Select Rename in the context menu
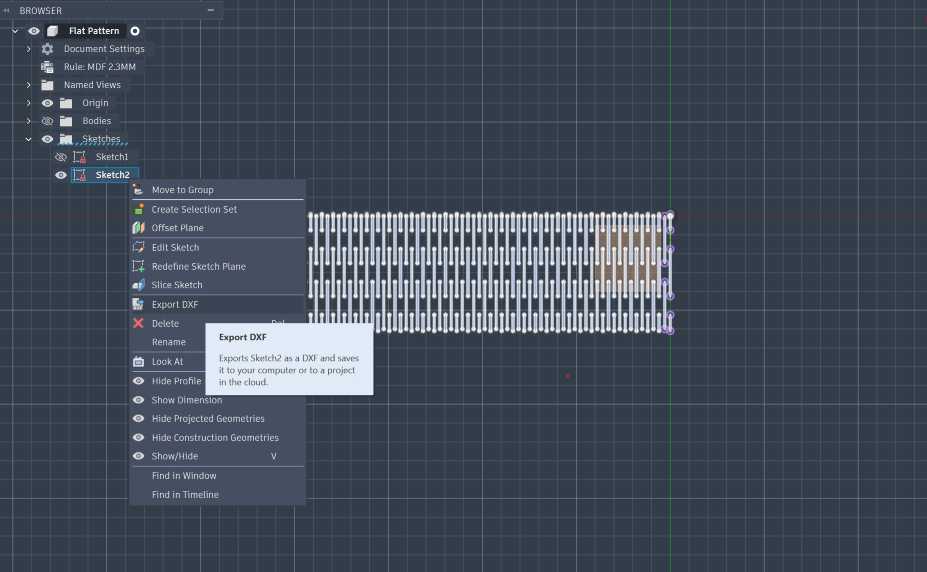This screenshot has height=572, width=927. click(168, 342)
